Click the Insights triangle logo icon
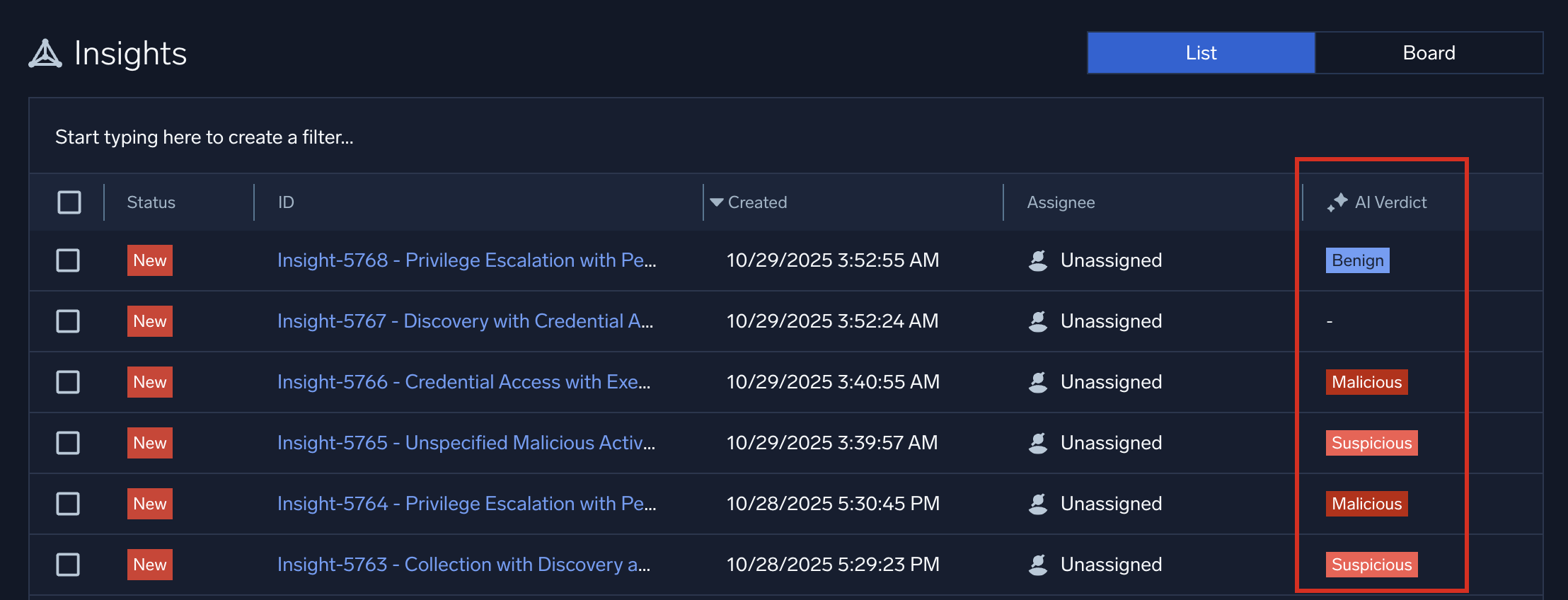 pos(45,54)
